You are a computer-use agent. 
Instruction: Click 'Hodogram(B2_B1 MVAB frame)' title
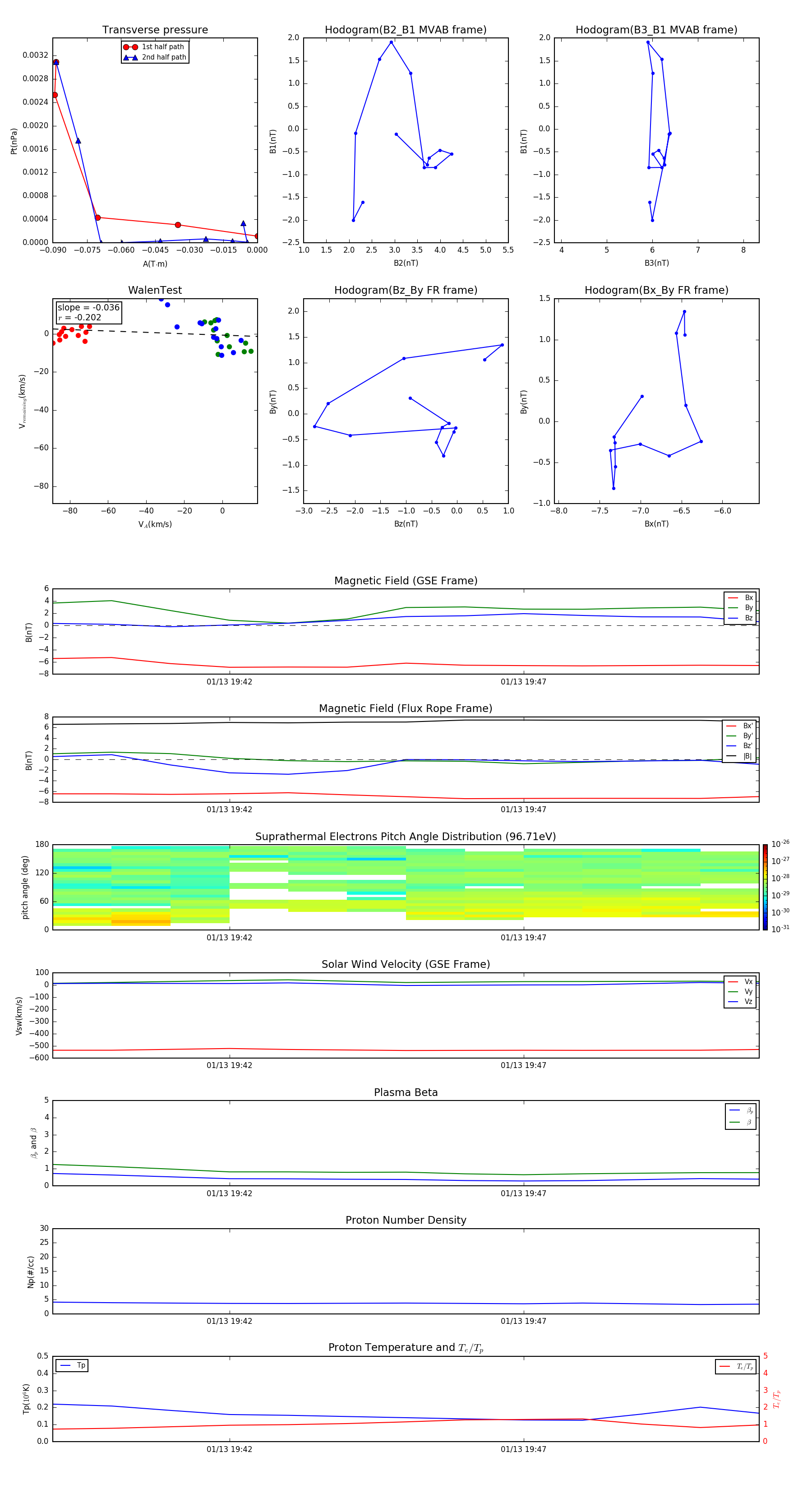pos(406,29)
